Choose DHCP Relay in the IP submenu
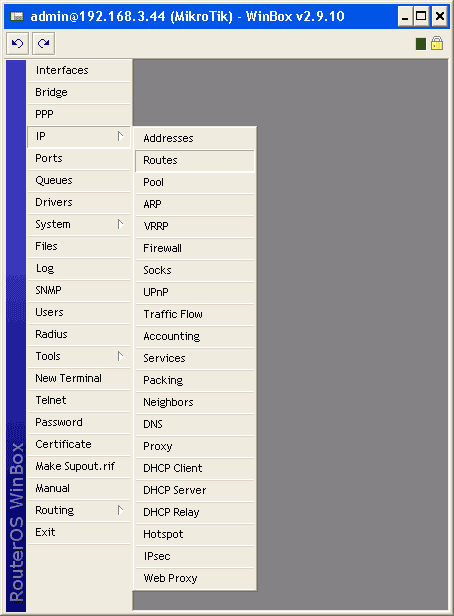 195,512
